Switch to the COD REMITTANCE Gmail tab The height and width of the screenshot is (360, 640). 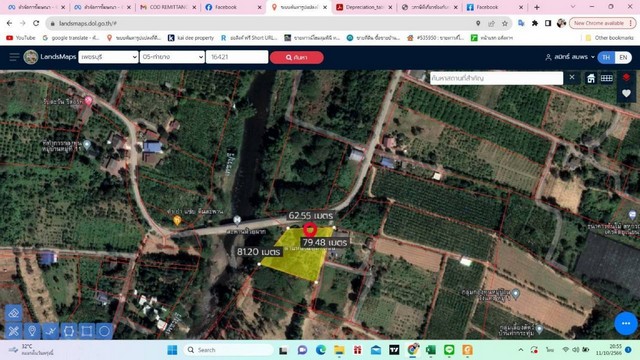click(167, 7)
